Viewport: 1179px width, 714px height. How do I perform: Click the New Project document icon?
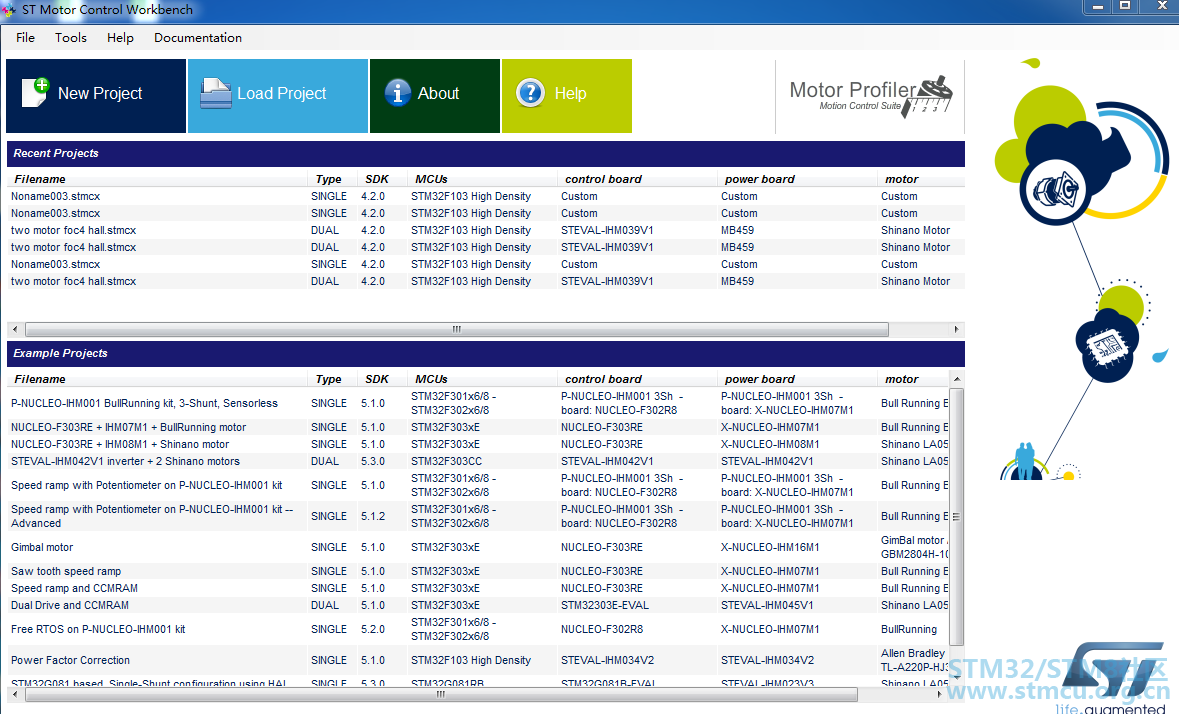click(35, 93)
